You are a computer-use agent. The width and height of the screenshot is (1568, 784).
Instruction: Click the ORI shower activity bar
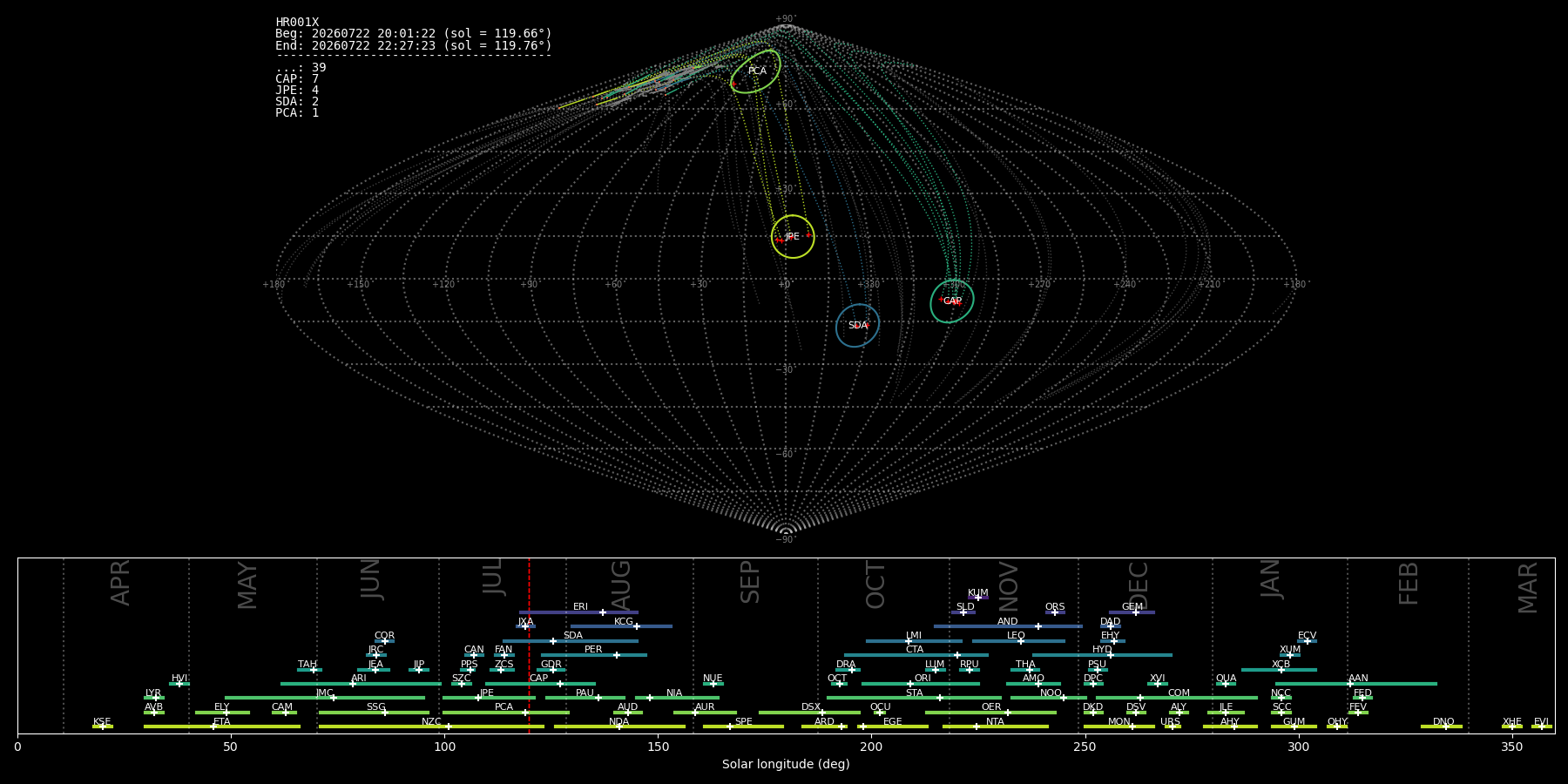pos(921,684)
